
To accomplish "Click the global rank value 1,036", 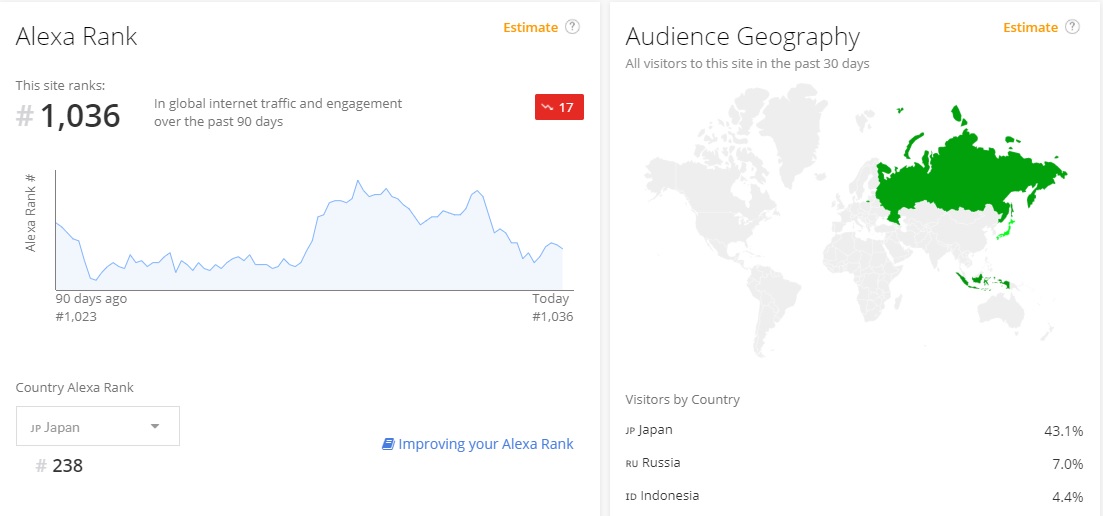I will coord(79,116).
